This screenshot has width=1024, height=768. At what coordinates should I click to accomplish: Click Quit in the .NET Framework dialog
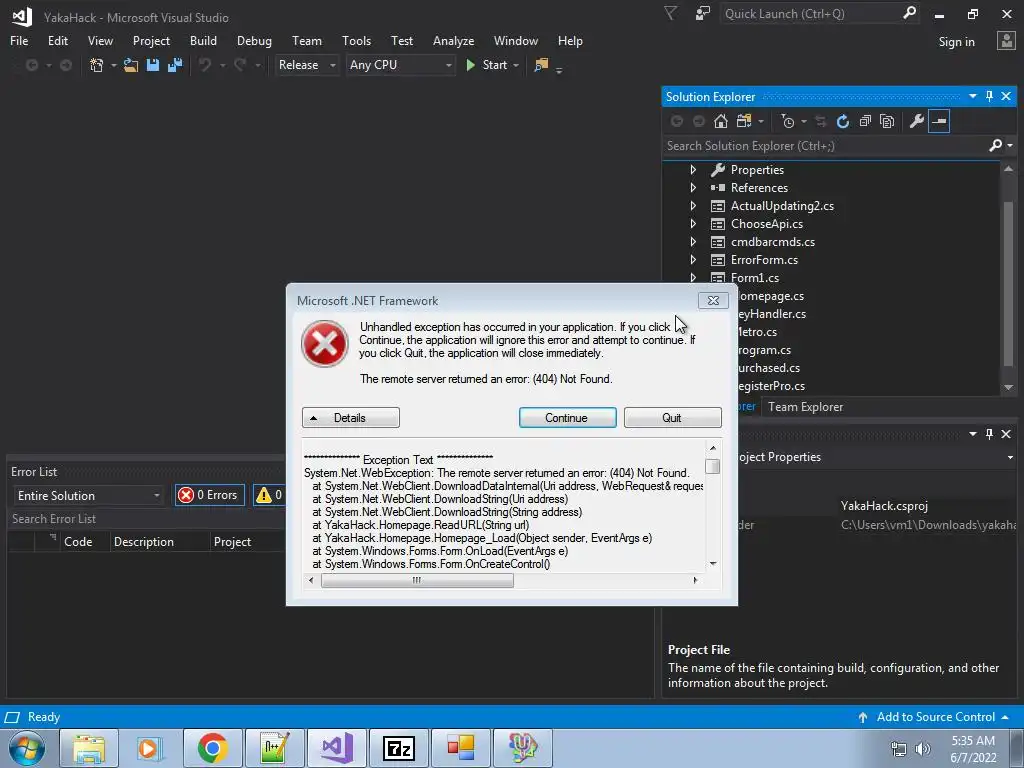tap(673, 417)
